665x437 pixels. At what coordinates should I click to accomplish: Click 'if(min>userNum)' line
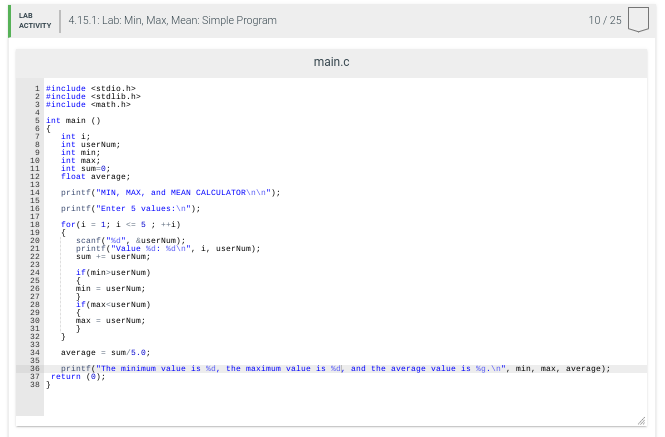coord(113,272)
